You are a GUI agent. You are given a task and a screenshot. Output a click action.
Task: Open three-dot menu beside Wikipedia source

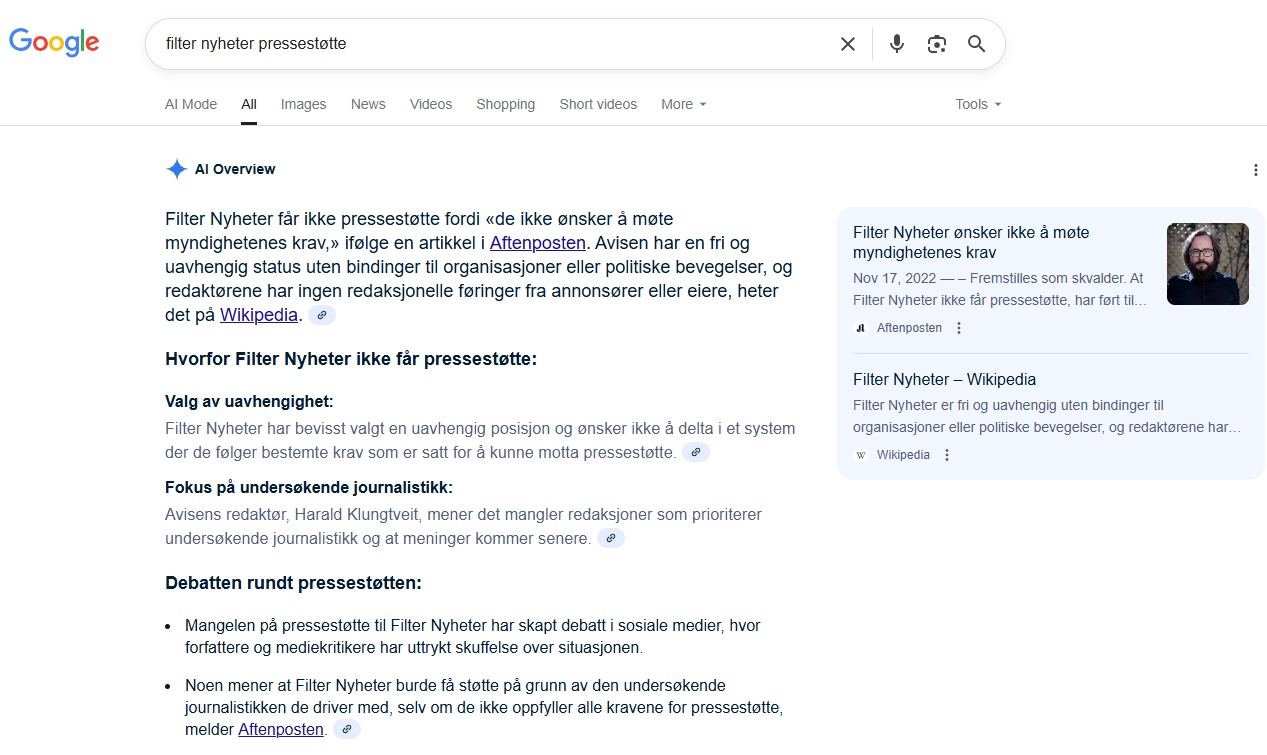947,455
